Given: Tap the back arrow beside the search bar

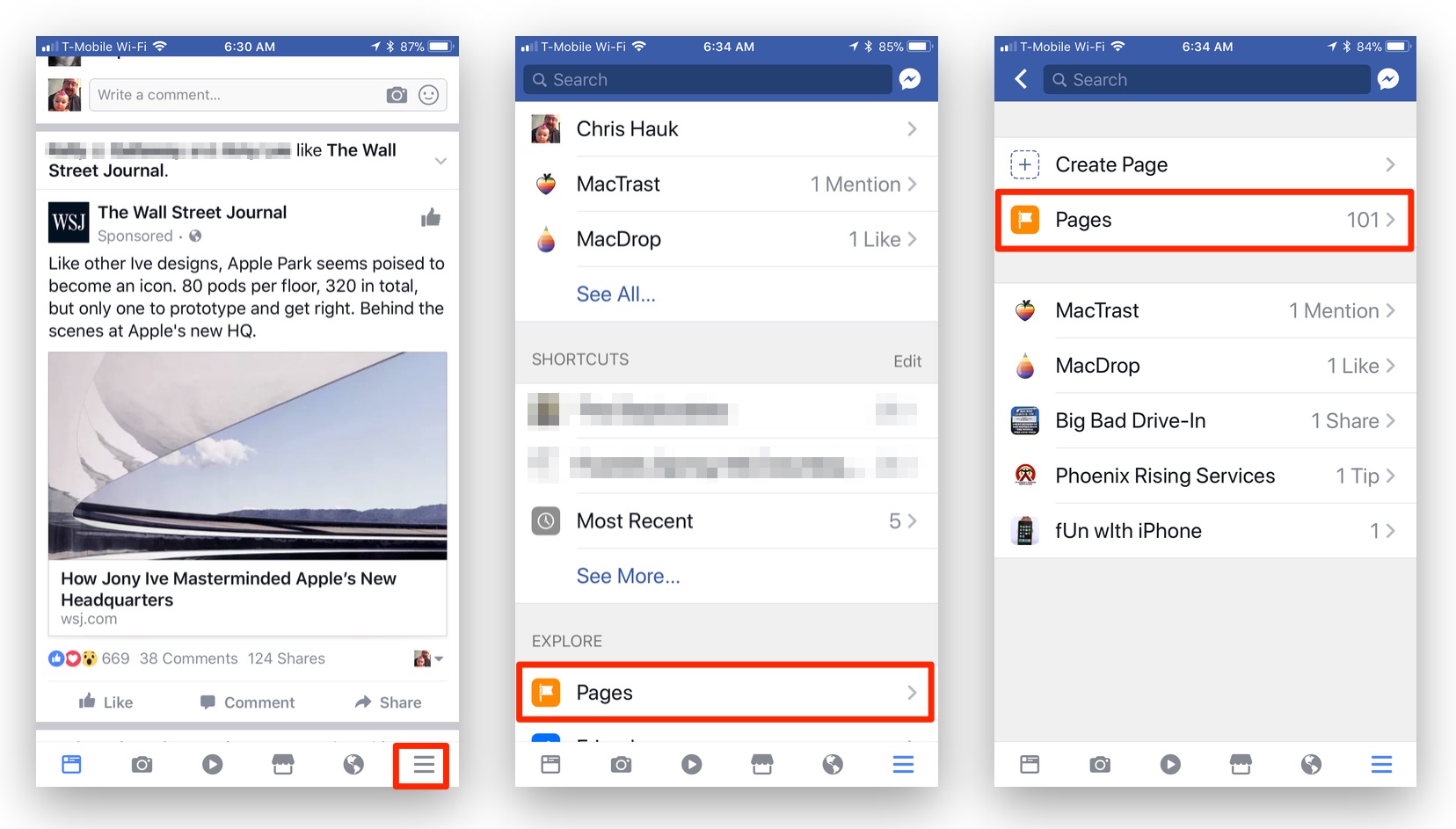Looking at the screenshot, I should pyautogui.click(x=1021, y=79).
